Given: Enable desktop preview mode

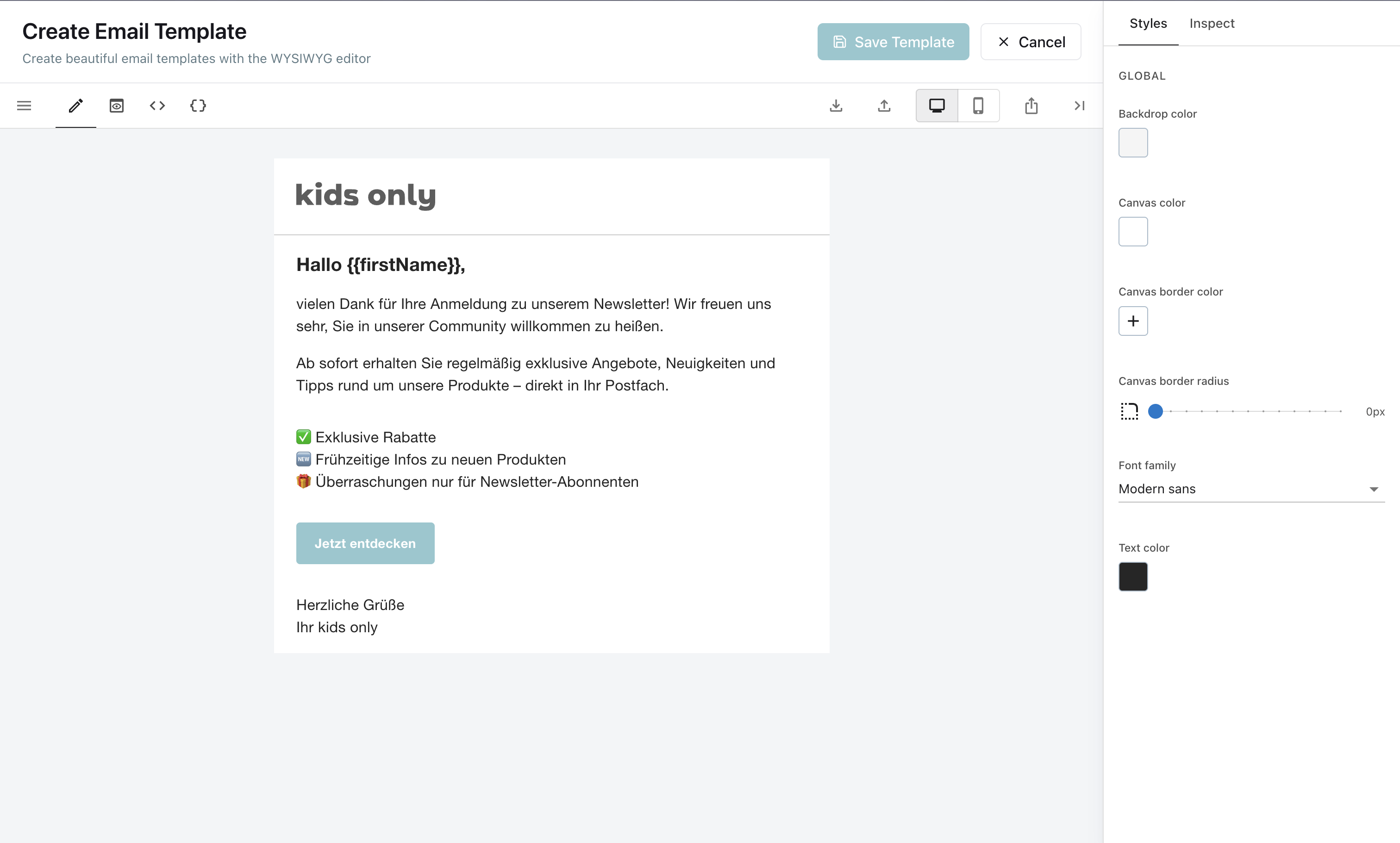Looking at the screenshot, I should [x=936, y=106].
